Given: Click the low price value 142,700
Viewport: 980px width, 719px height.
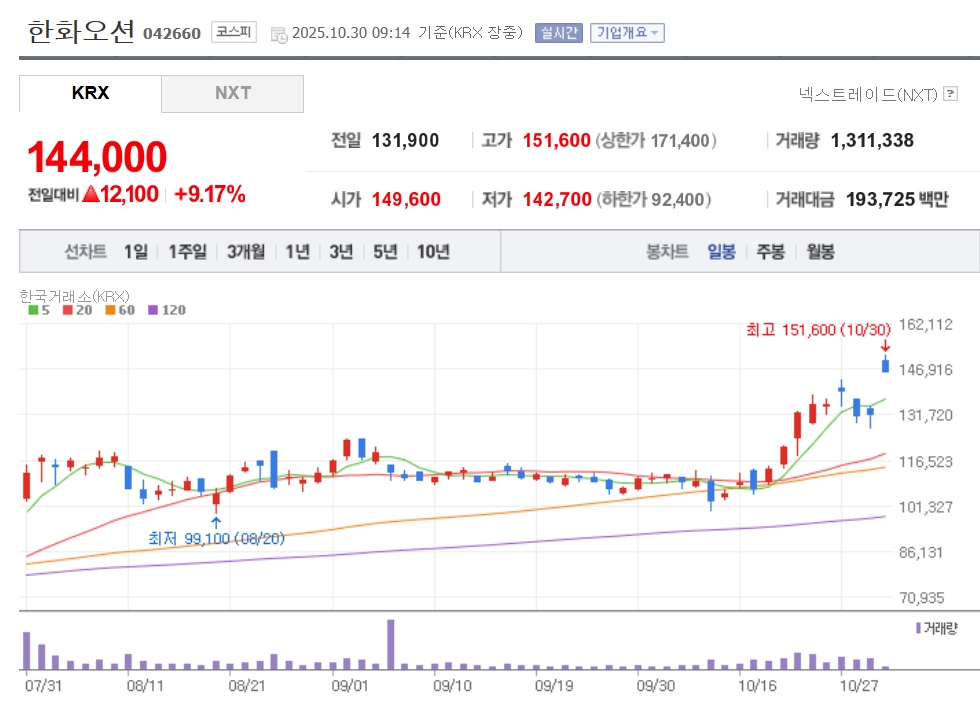Looking at the screenshot, I should coord(557,199).
